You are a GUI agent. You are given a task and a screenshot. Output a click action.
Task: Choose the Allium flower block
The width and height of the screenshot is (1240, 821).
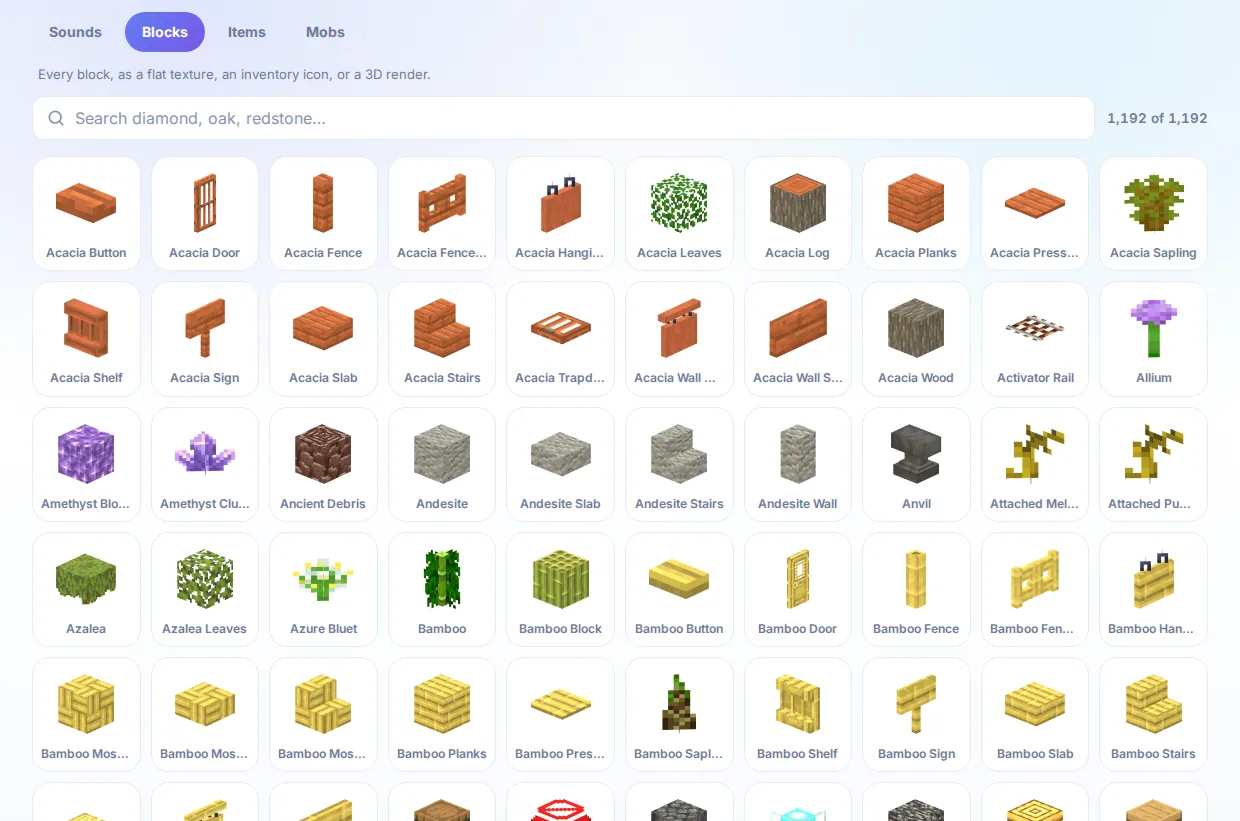pos(1153,339)
